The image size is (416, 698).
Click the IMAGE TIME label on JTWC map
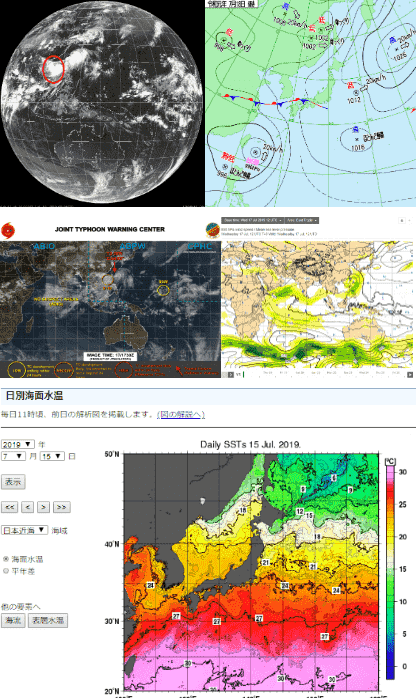(110, 357)
